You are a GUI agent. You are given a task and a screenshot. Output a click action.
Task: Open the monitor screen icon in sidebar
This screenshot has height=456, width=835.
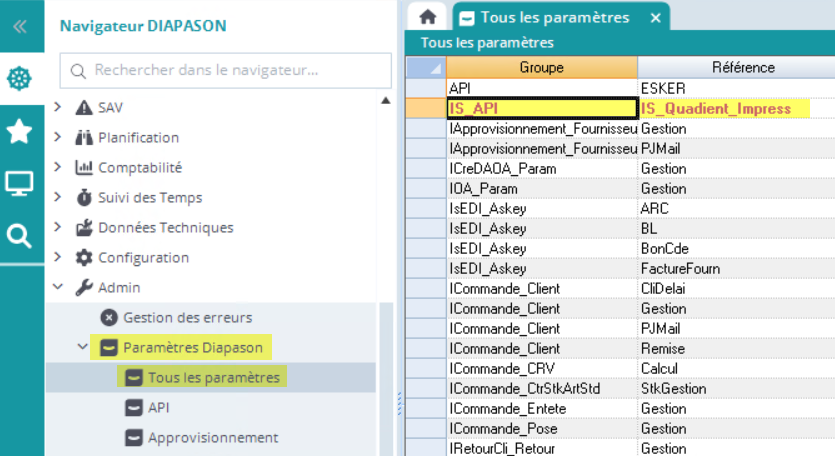(x=19, y=184)
